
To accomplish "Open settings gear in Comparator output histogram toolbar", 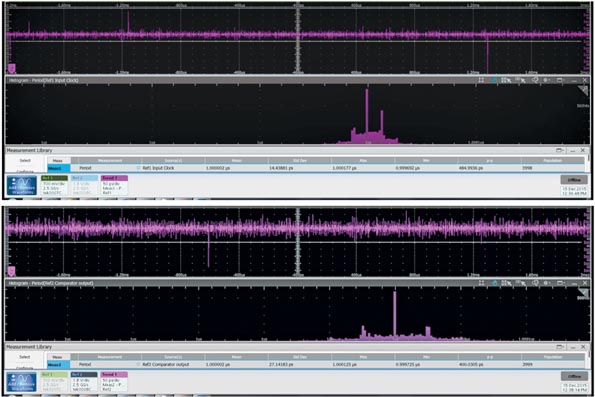I will point(546,283).
